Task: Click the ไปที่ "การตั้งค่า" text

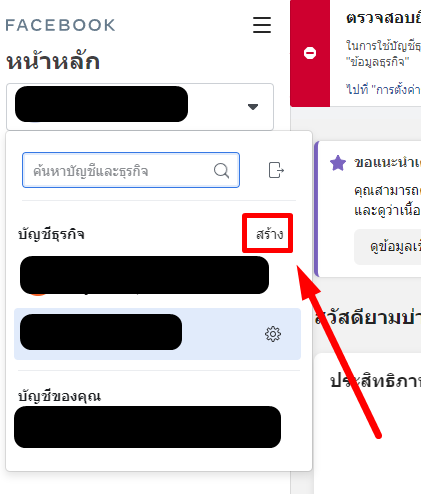Action: click(383, 89)
